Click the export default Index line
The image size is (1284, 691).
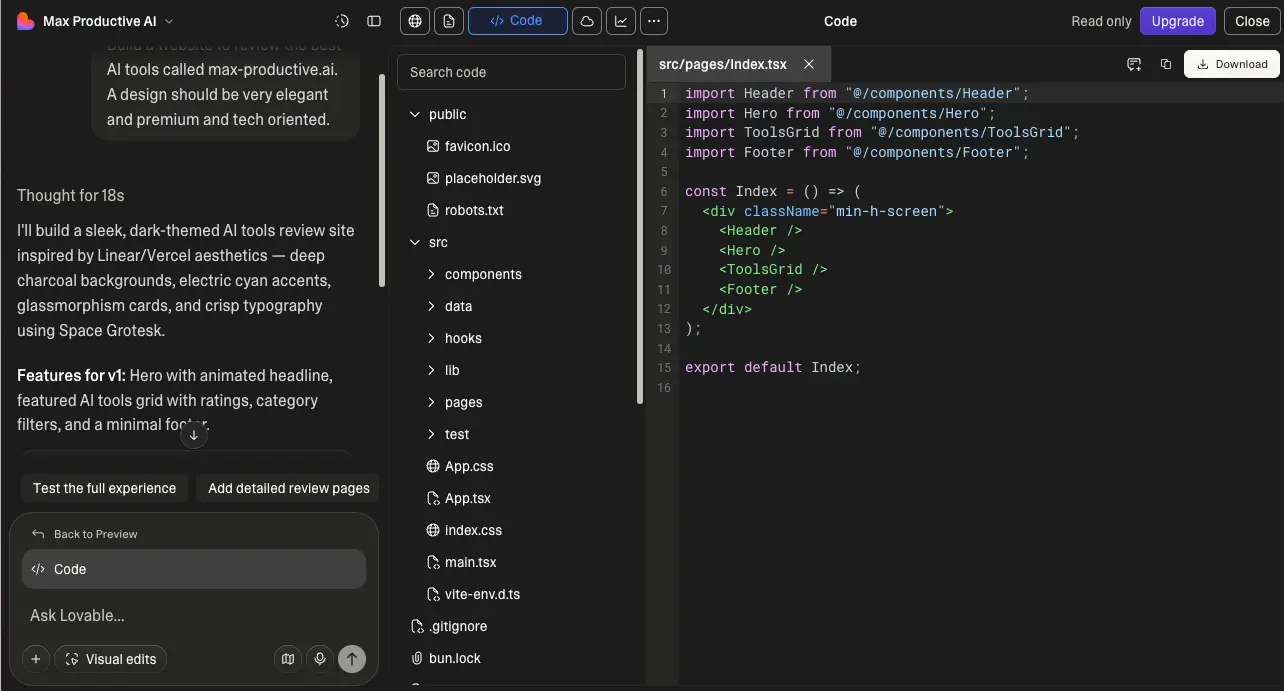[x=773, y=367]
